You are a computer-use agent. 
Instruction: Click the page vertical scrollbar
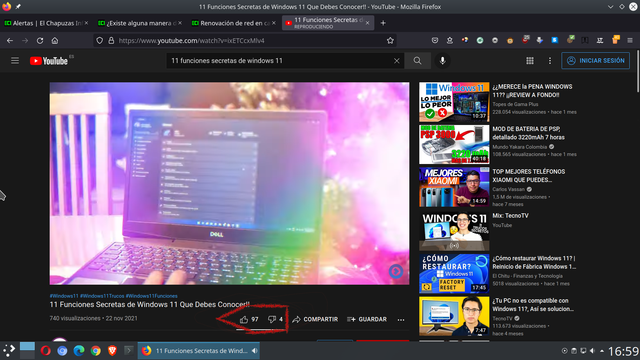(x=638, y=71)
